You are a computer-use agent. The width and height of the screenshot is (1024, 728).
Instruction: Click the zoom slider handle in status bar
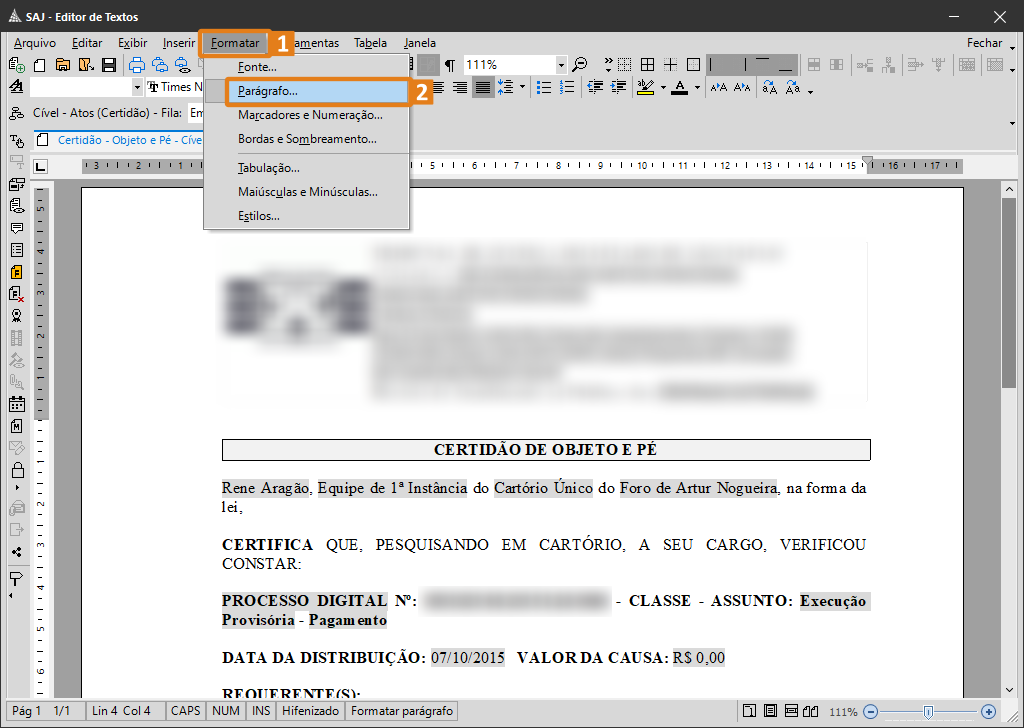click(x=928, y=712)
